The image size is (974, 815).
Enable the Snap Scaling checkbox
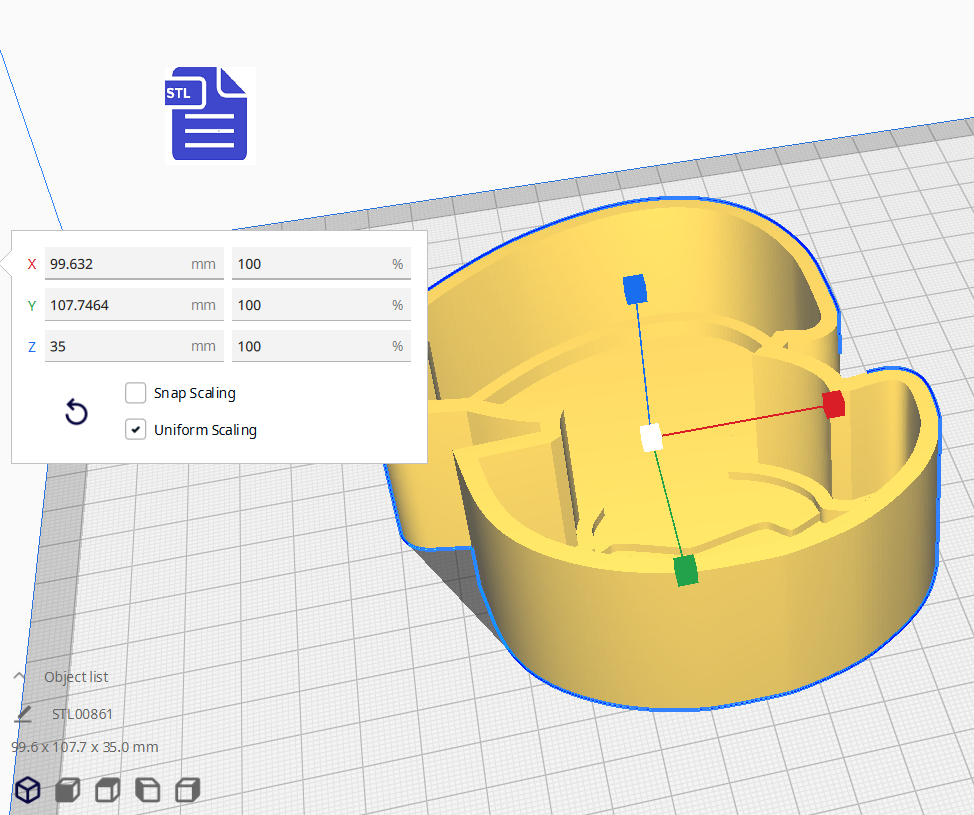pyautogui.click(x=136, y=393)
